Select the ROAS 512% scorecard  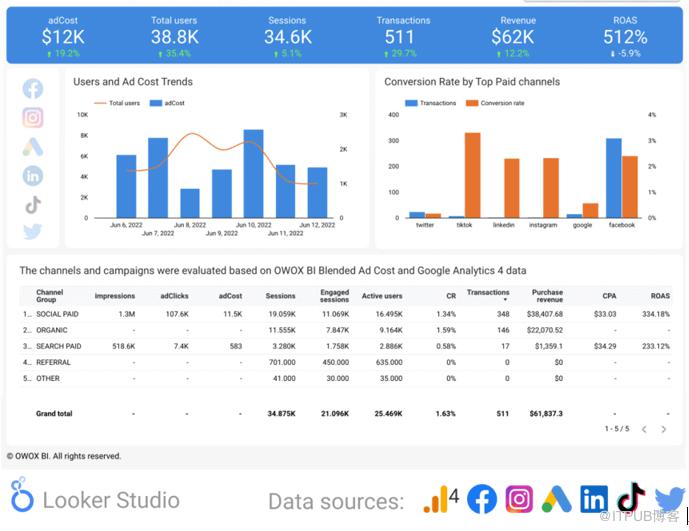(x=625, y=37)
